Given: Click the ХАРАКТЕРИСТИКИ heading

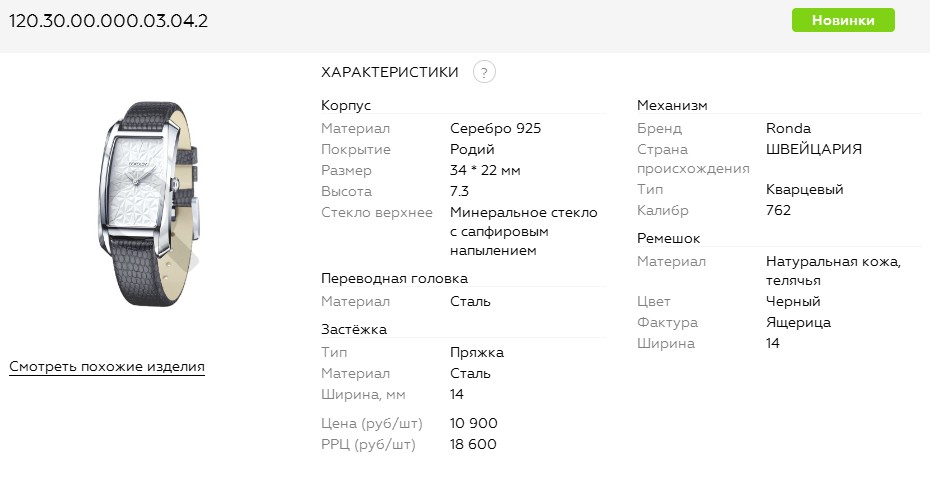Looking at the screenshot, I should (x=390, y=72).
